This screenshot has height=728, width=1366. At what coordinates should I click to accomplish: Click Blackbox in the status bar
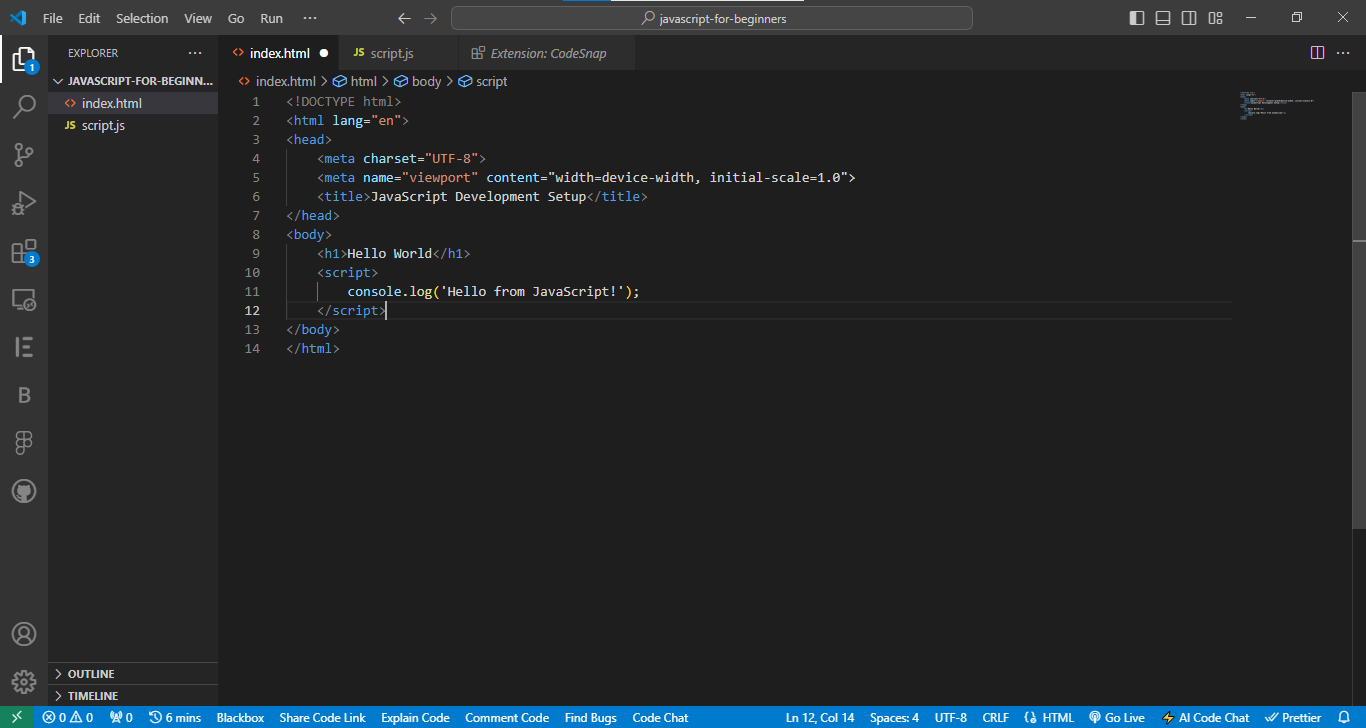click(240, 717)
